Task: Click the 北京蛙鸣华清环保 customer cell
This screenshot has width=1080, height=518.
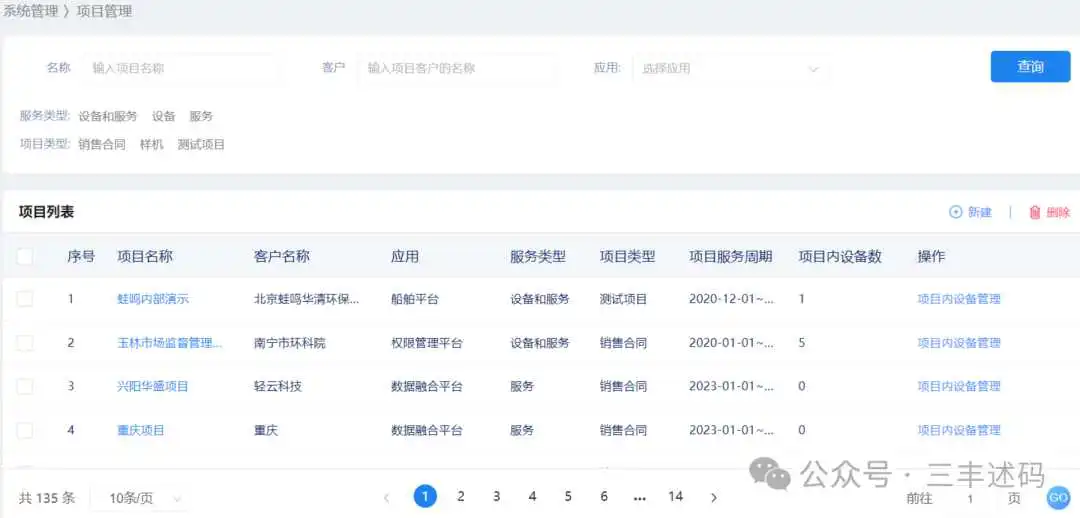Action: 307,299
